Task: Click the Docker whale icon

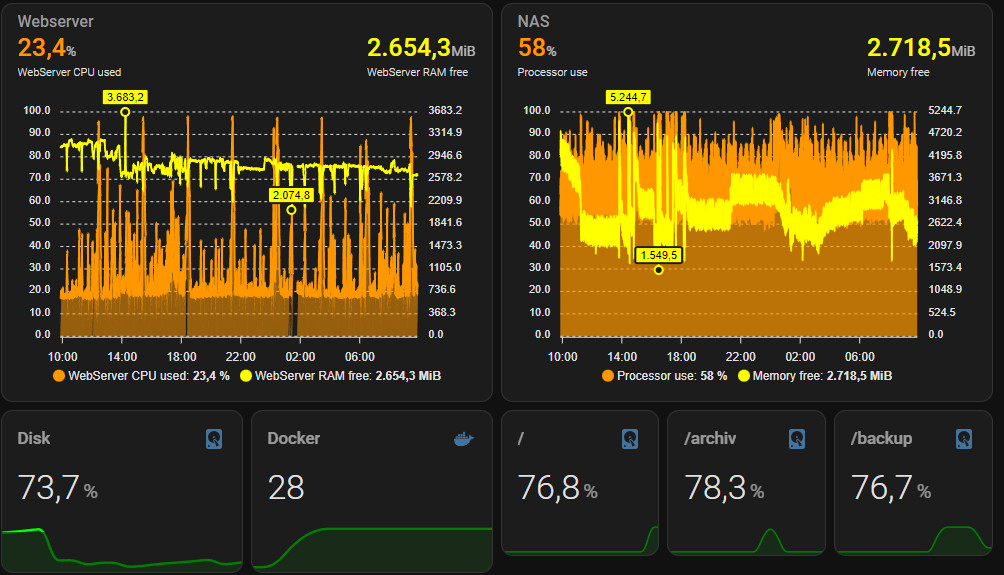Action: (x=464, y=439)
